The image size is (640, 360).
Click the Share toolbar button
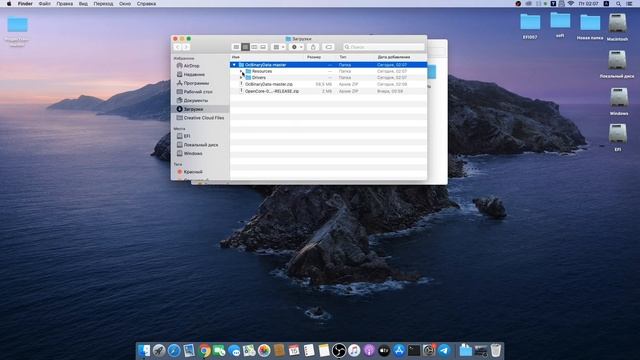pos(313,47)
